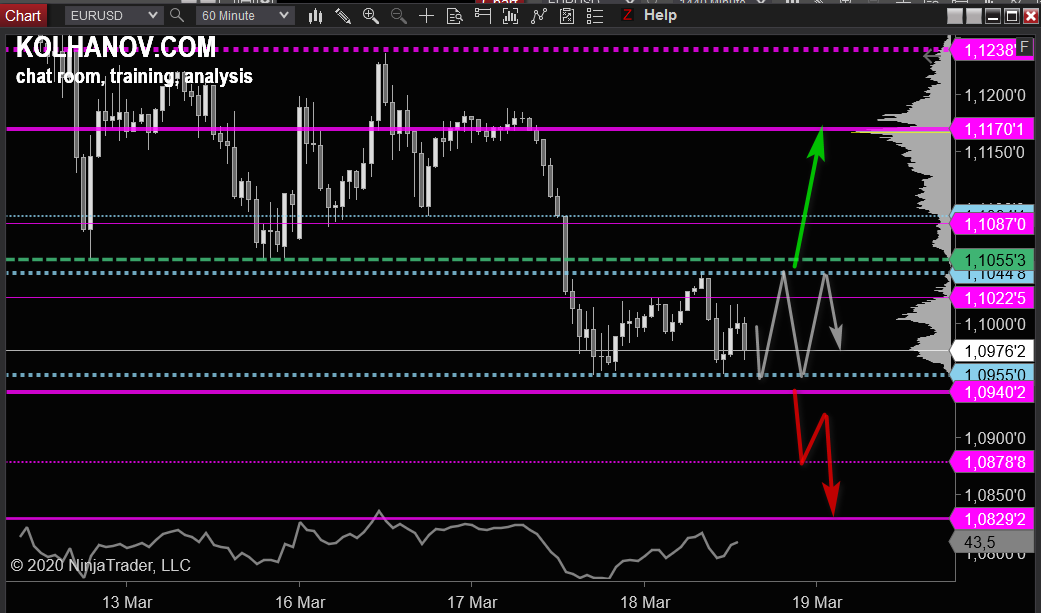Image resolution: width=1041 pixels, height=613 pixels.
Task: Select the candlestick chart style icon
Action: pos(315,15)
